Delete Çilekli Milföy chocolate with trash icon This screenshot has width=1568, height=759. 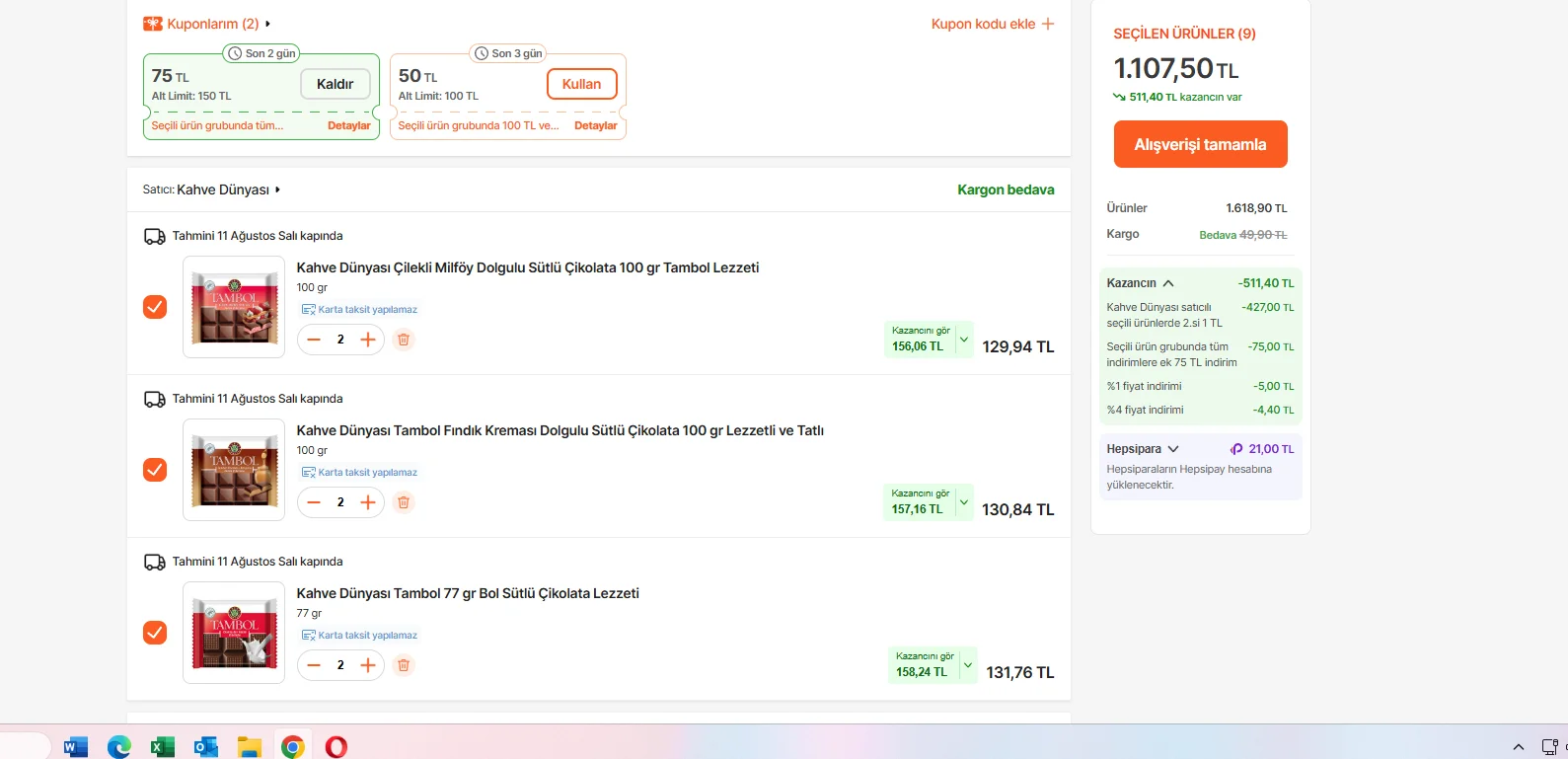click(404, 340)
